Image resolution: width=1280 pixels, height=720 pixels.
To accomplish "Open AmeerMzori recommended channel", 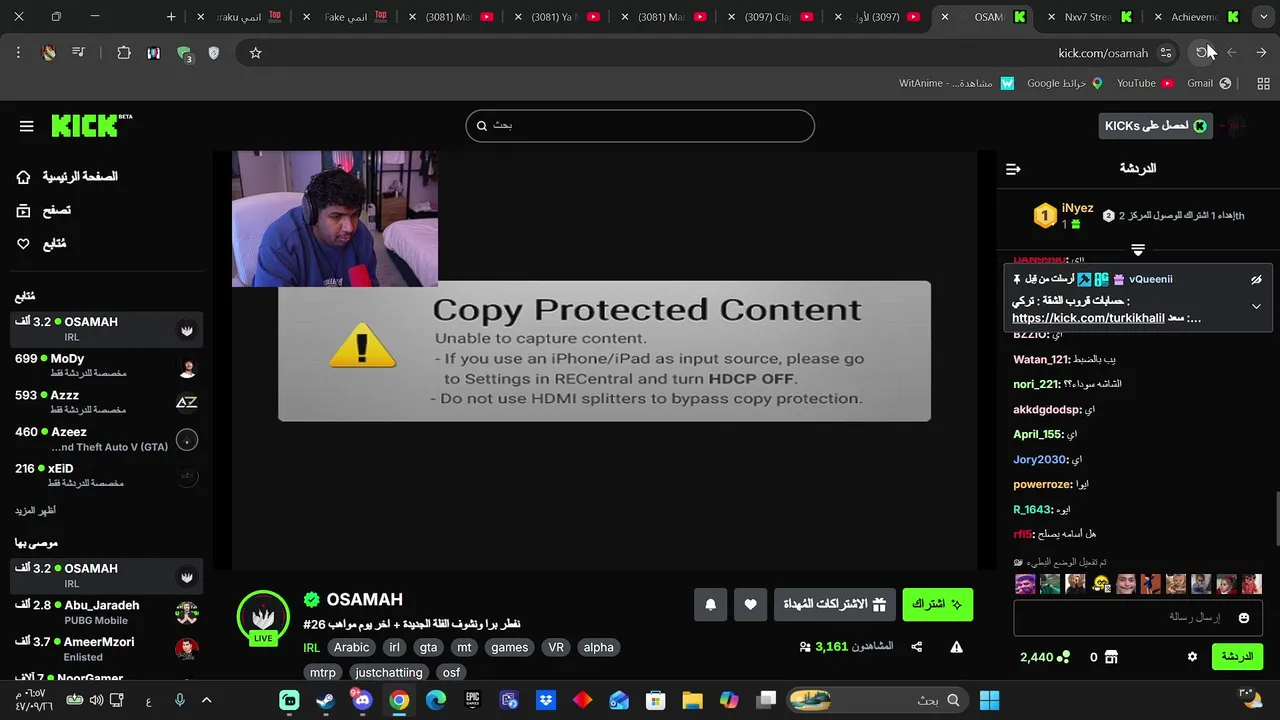I will (x=106, y=649).
